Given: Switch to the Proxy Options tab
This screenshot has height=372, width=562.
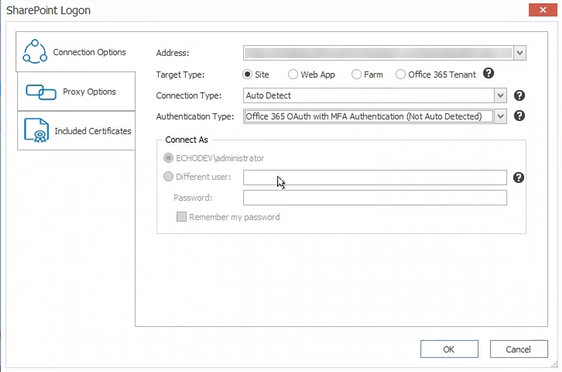Looking at the screenshot, I should click(76, 91).
